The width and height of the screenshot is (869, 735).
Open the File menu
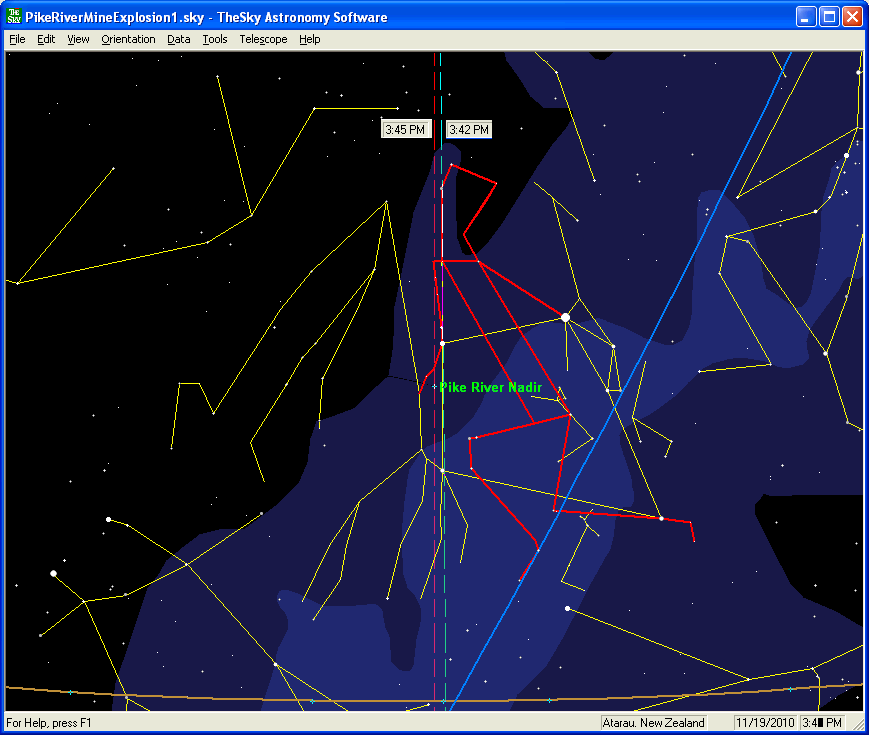pos(17,39)
